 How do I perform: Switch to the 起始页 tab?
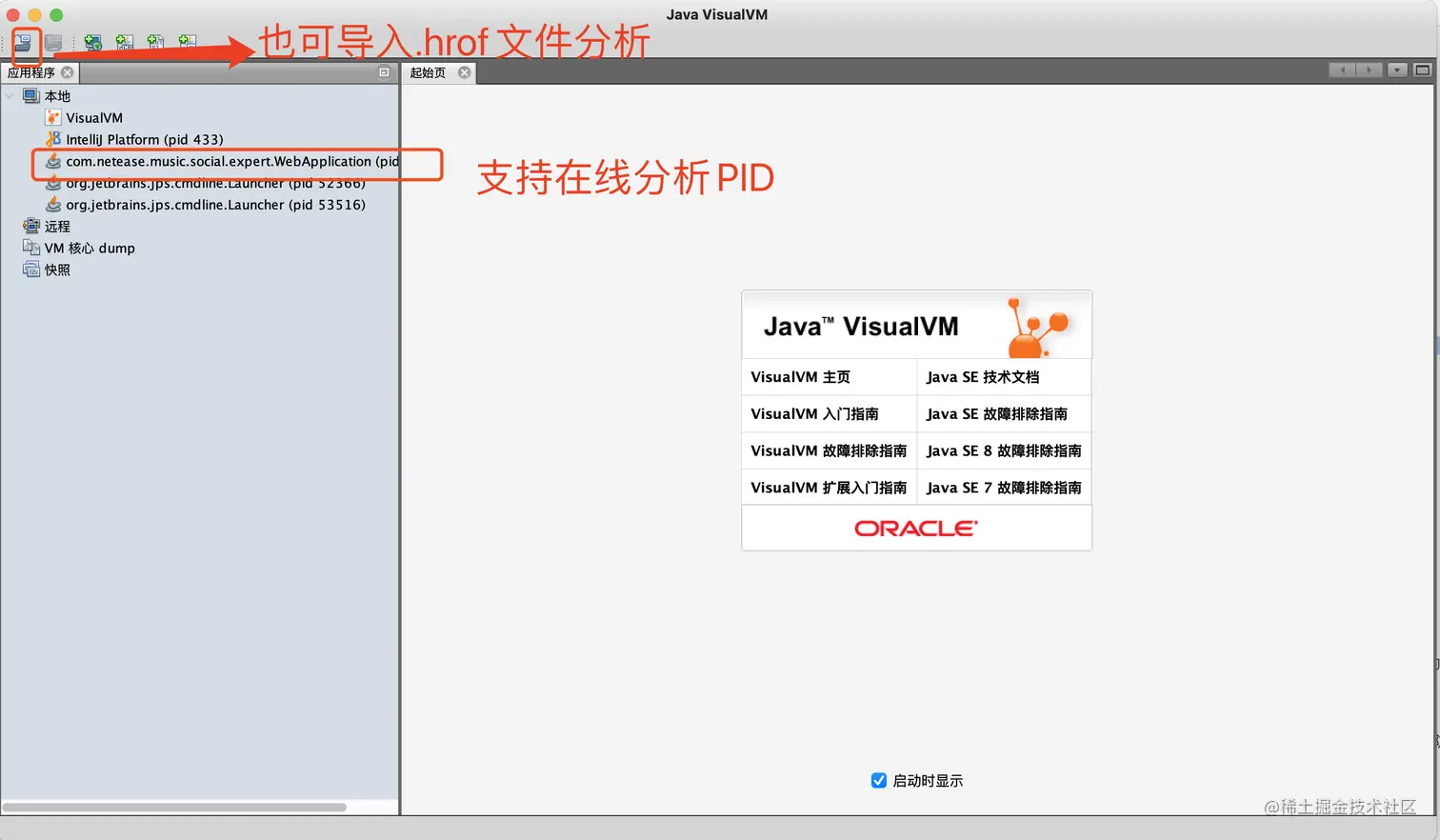coord(428,72)
